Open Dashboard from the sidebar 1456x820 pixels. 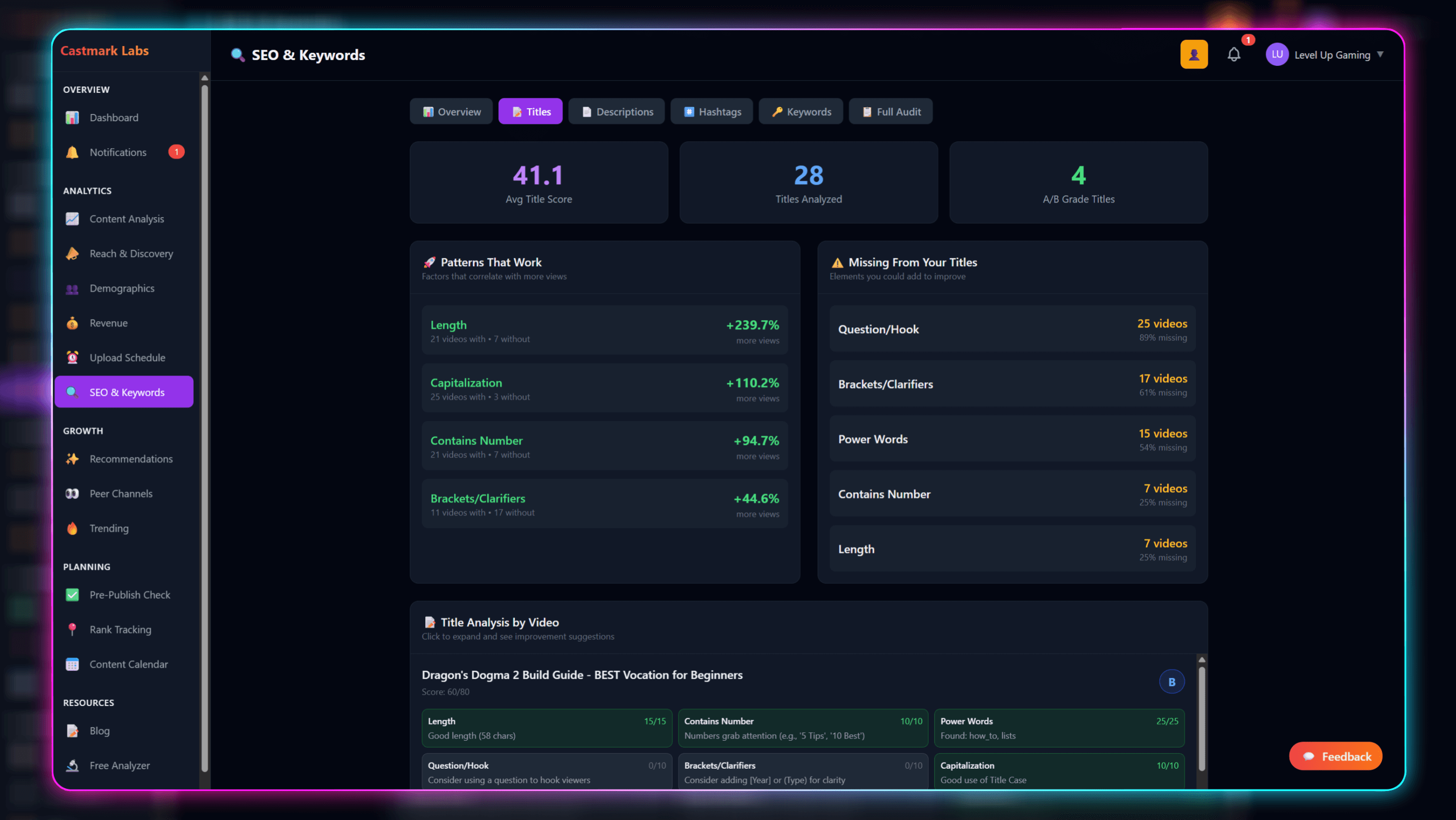113,118
